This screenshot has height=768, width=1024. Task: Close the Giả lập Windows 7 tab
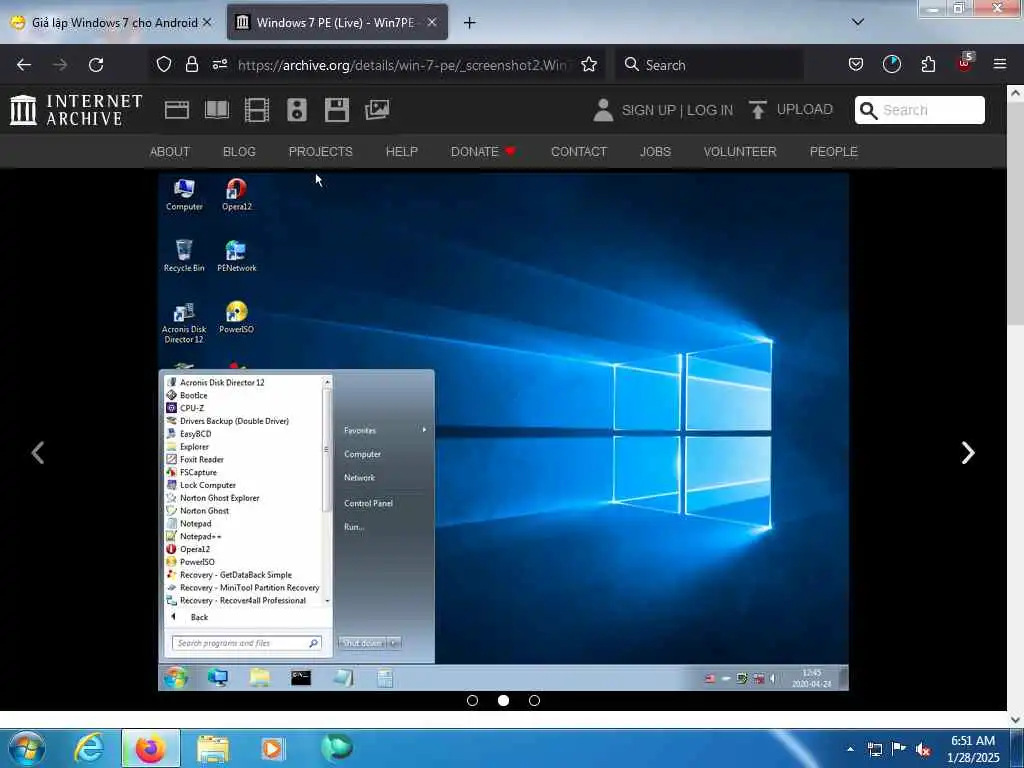pos(207,22)
